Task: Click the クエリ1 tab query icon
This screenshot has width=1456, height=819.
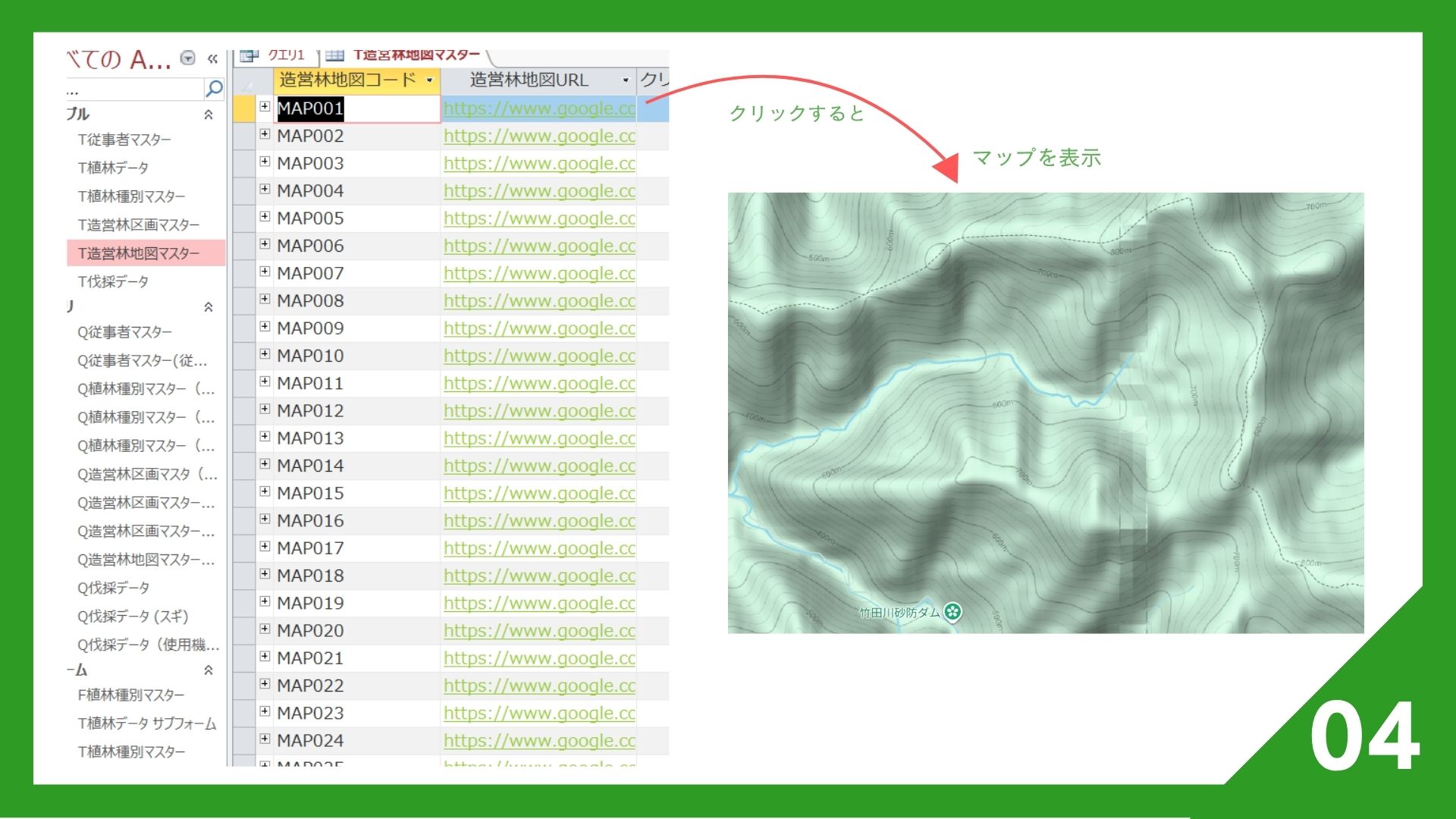Action: [x=249, y=55]
